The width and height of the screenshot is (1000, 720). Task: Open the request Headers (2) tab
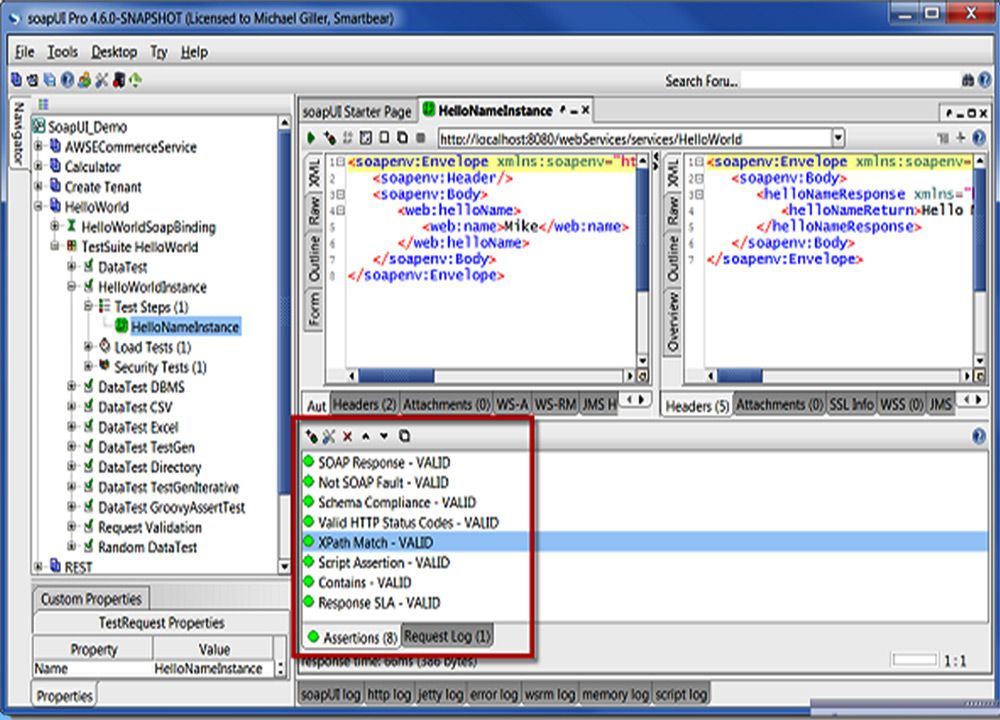coord(364,404)
